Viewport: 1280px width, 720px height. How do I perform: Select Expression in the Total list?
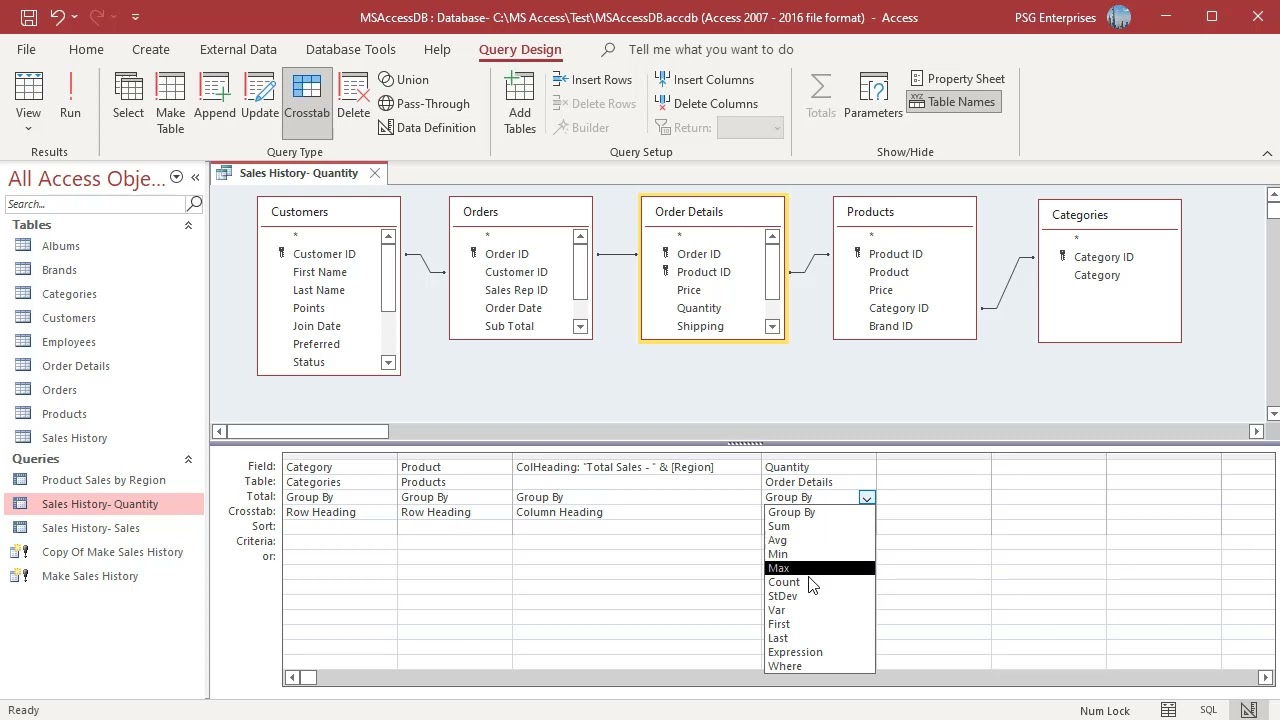pos(819,652)
